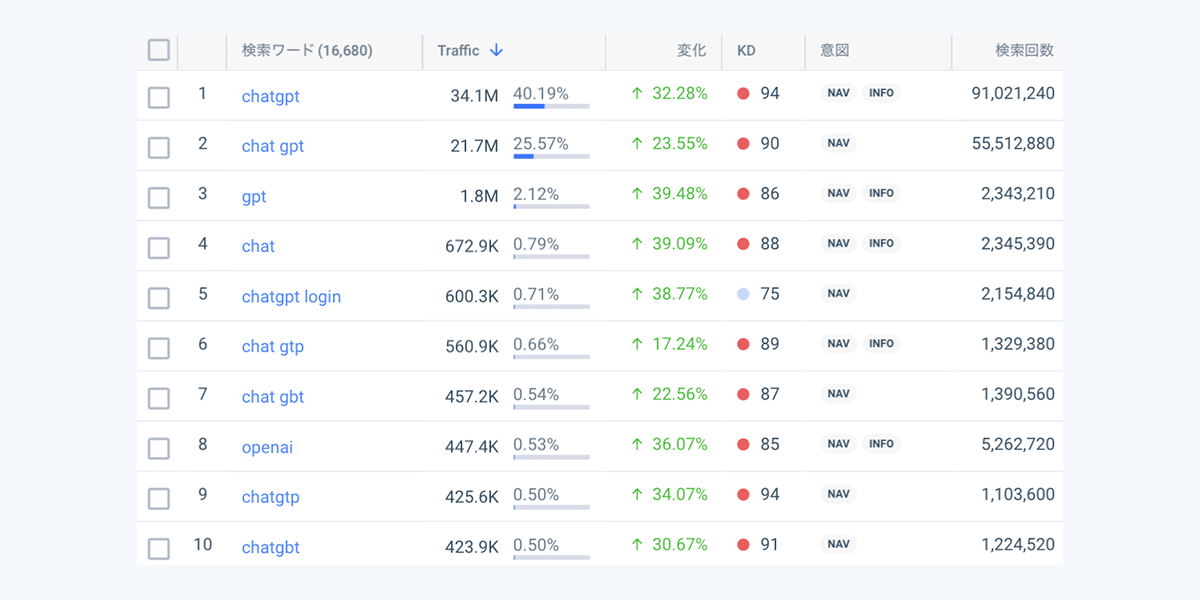1200x600 pixels.
Task: Open the chat keyword link
Action: pos(258,246)
